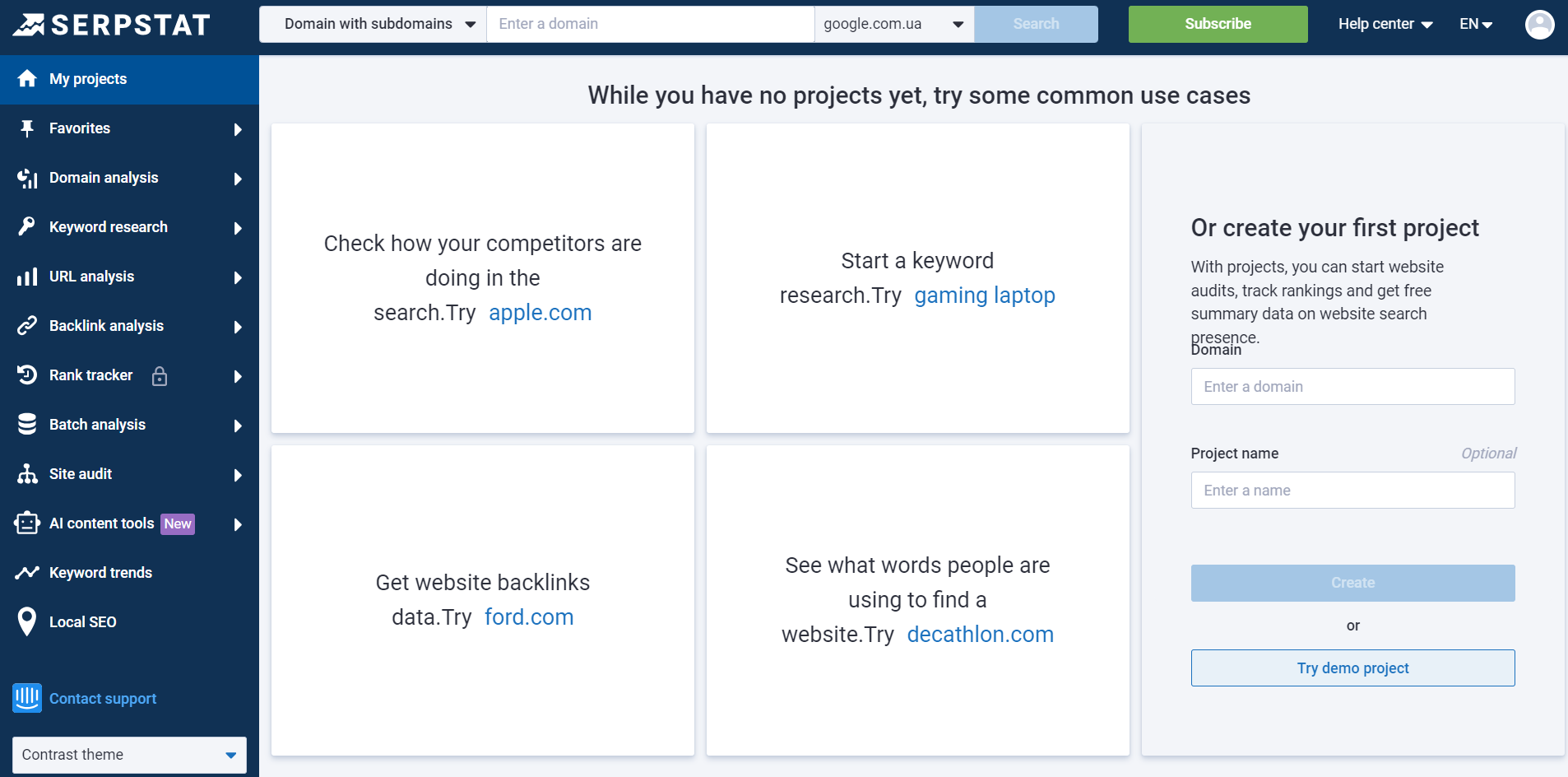1568x777 pixels.
Task: Expand the Rank tracker submenu arrow
Action: [238, 376]
